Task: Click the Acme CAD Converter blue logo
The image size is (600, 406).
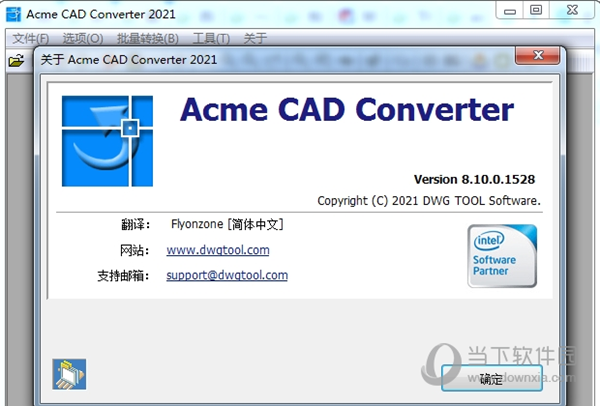Action: 108,141
